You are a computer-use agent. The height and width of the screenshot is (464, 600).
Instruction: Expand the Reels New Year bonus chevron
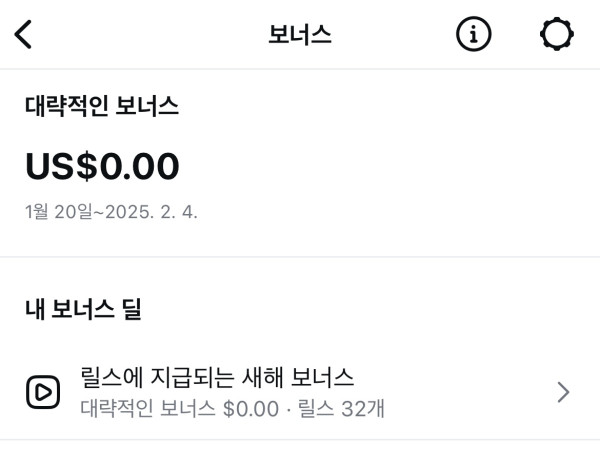point(563,393)
